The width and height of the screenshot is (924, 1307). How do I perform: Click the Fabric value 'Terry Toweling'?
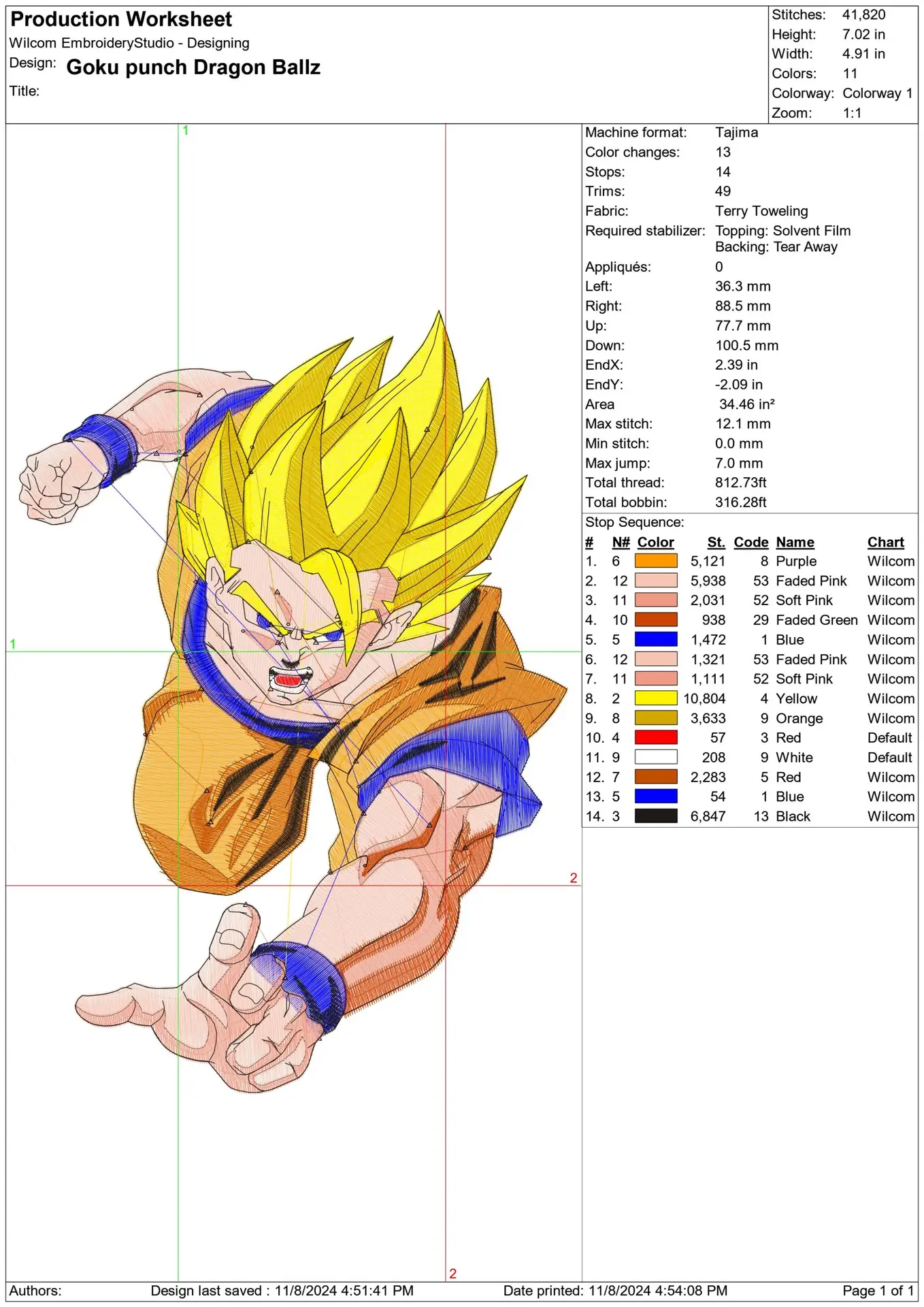click(x=761, y=211)
